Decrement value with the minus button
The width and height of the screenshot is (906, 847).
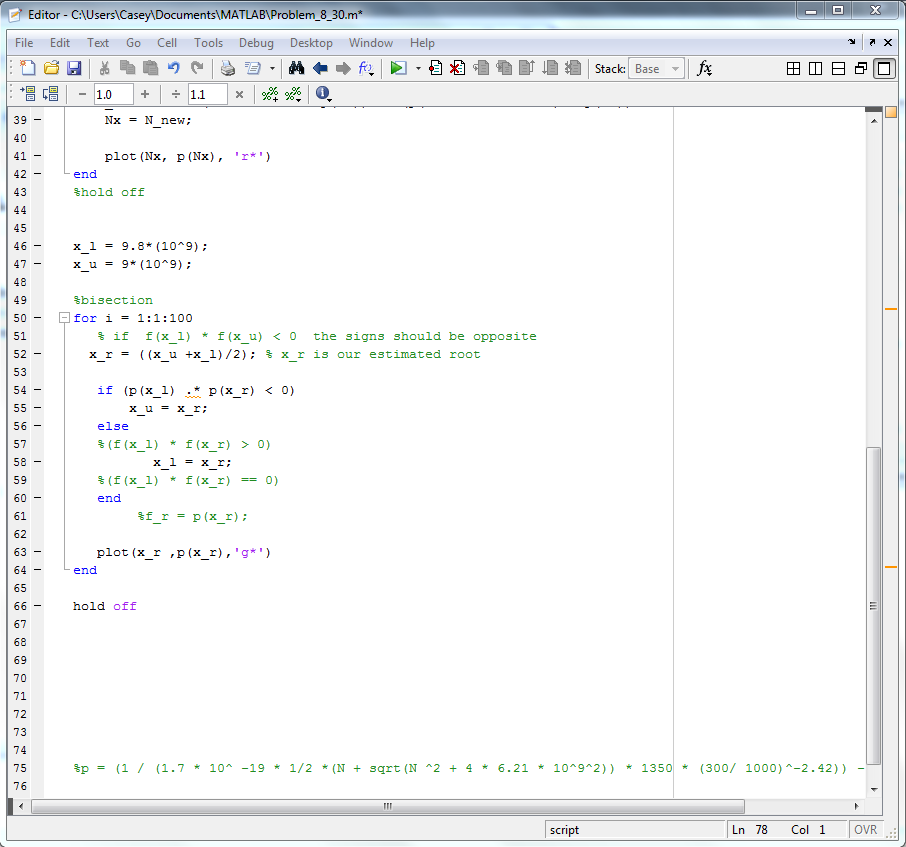(x=82, y=94)
